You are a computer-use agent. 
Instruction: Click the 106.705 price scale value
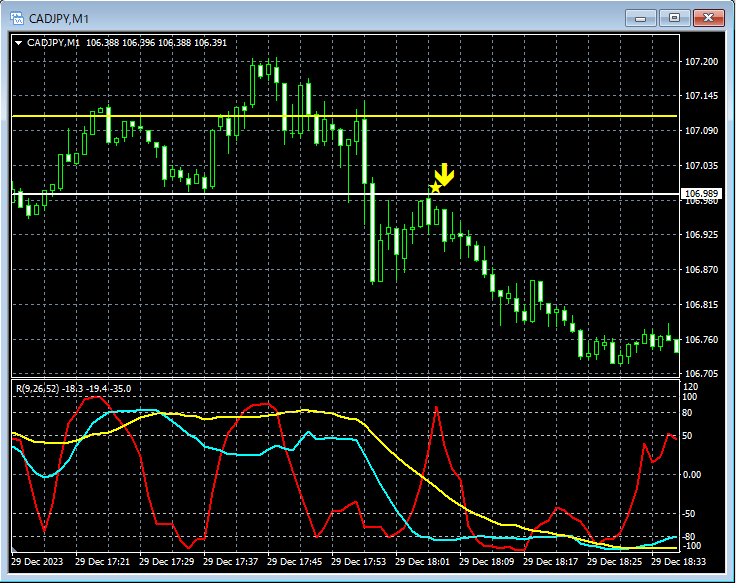(x=701, y=374)
